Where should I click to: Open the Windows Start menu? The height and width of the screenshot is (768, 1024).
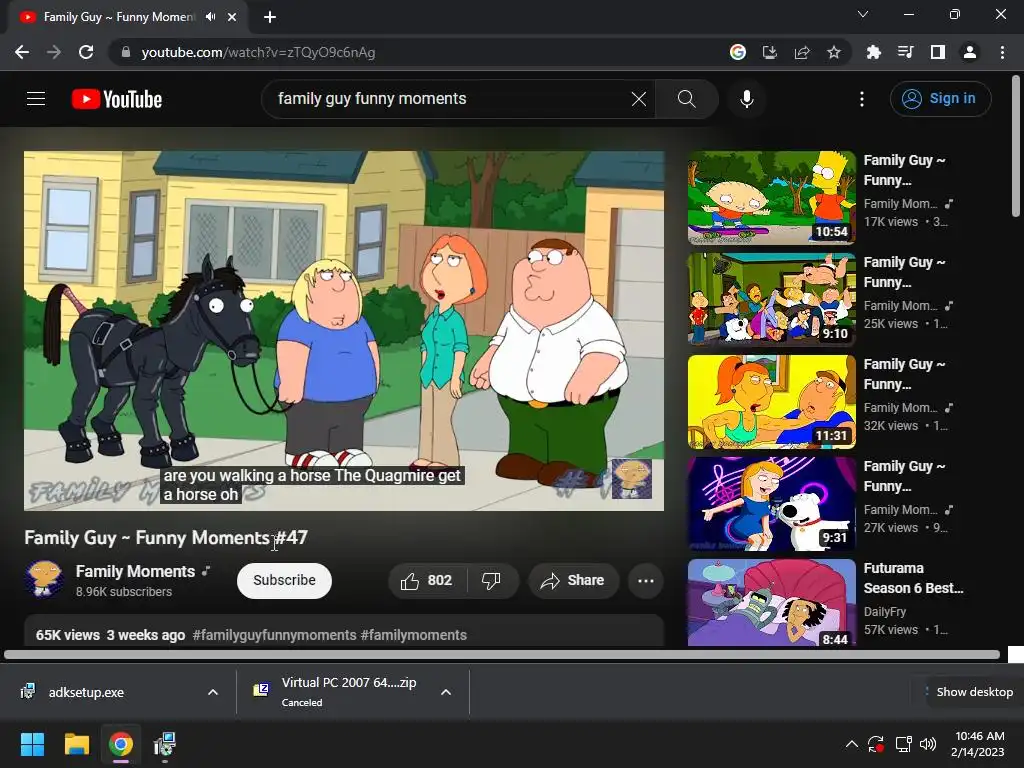tap(32, 744)
